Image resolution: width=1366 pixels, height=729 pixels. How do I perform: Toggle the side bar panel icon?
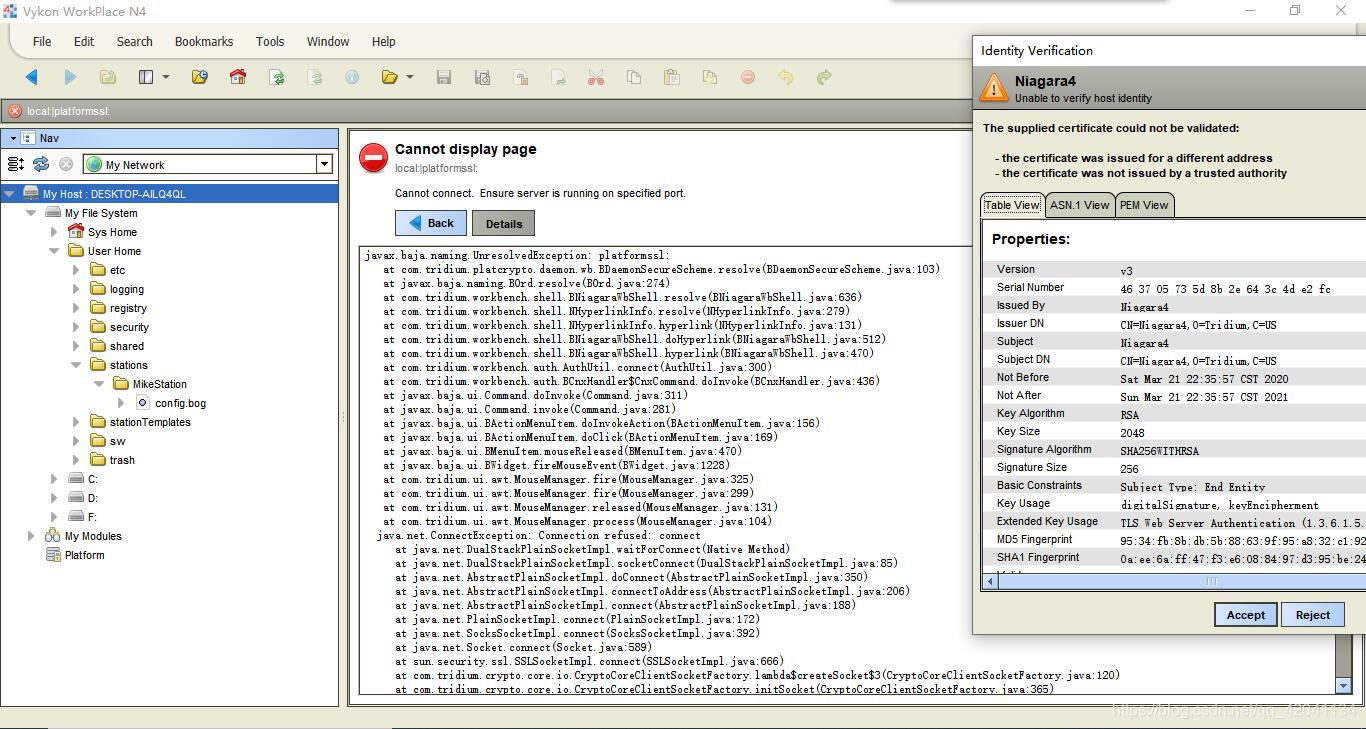coord(146,77)
